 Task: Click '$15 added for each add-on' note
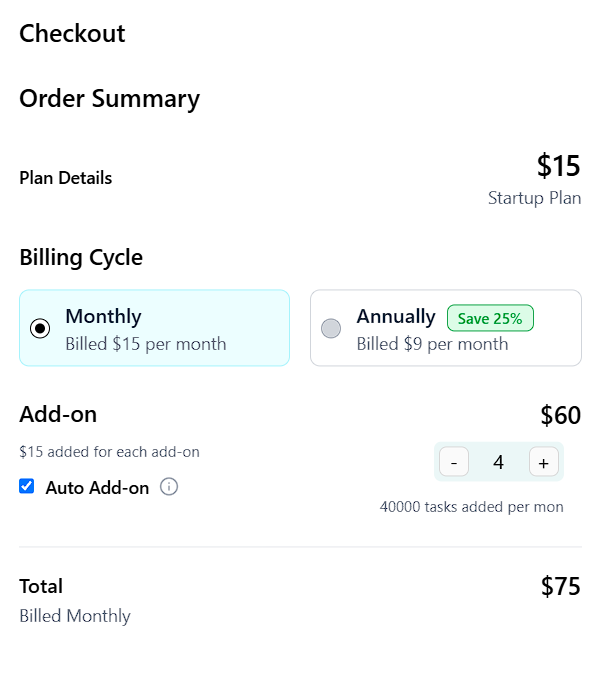click(x=109, y=452)
